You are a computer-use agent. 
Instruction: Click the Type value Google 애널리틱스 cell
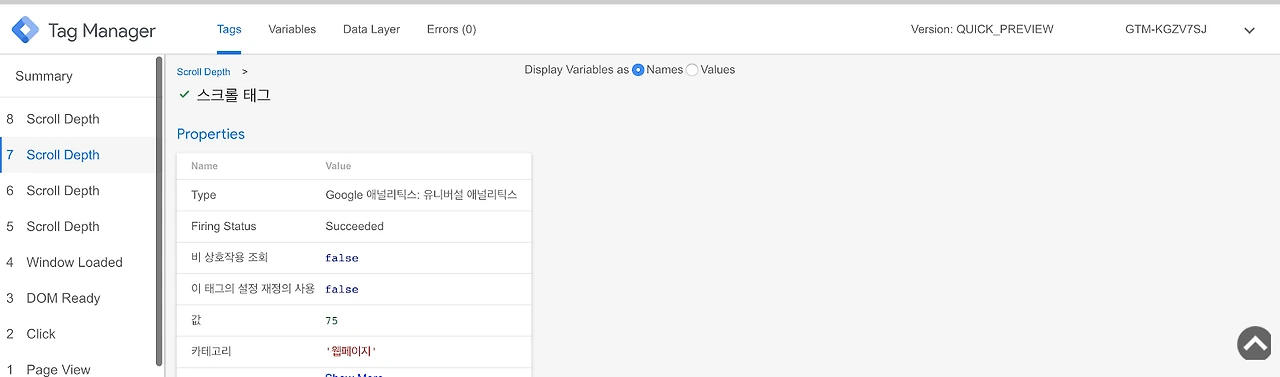(421, 195)
